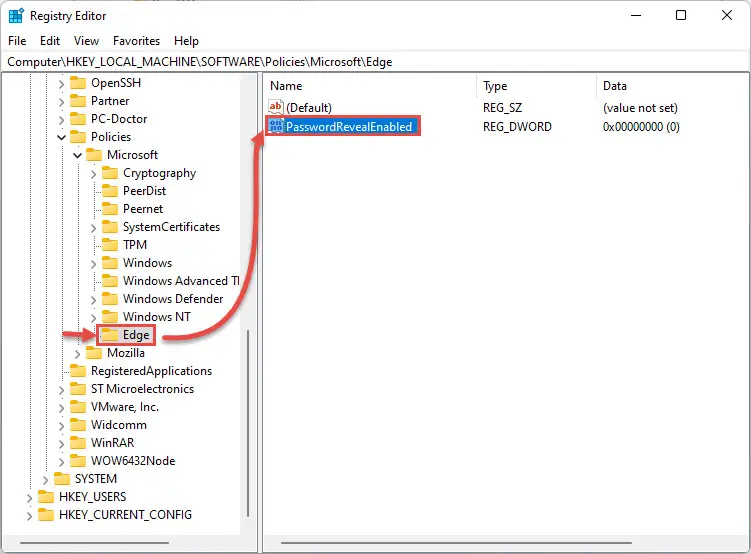
Task: Click the tree pane horizontal scrollbar
Action: 94,543
